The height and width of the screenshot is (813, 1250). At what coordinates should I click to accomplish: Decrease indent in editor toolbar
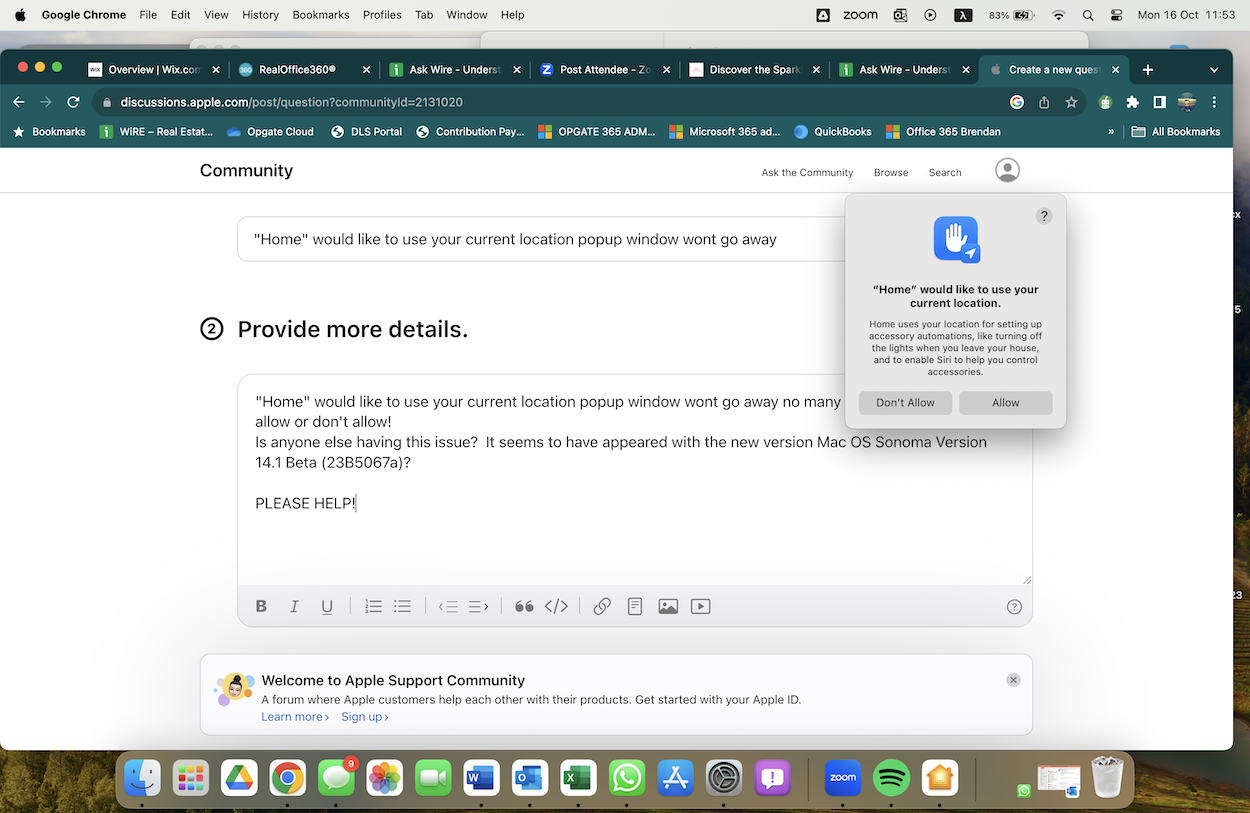click(448, 606)
